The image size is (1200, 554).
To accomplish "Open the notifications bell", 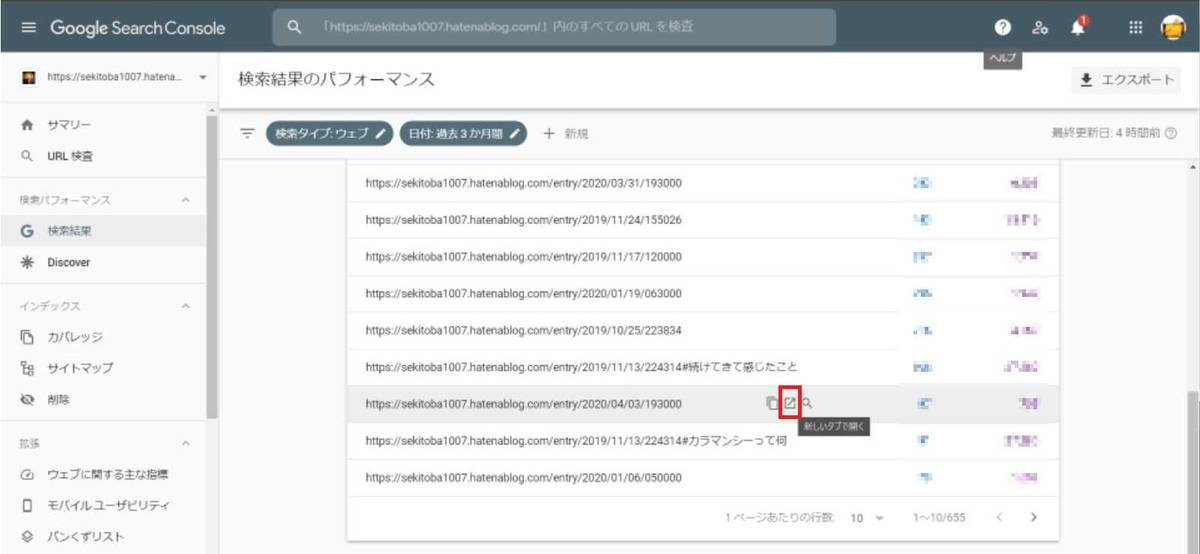I will (1078, 28).
